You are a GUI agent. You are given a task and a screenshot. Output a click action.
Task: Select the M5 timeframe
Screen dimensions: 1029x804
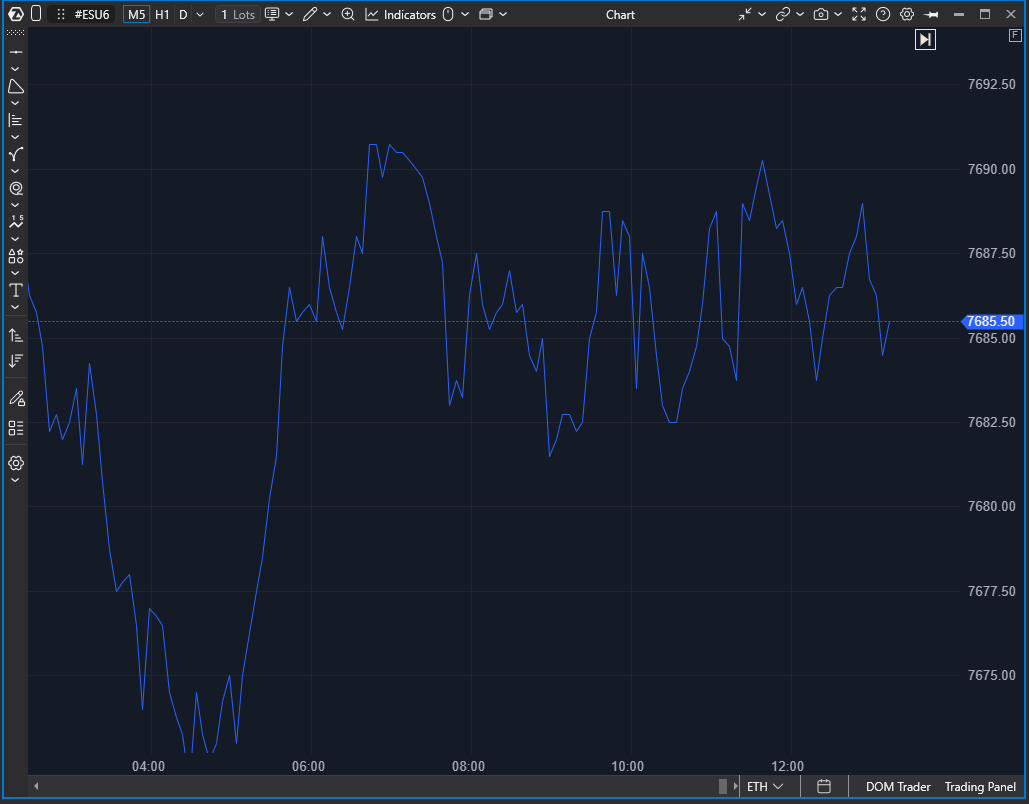tap(136, 14)
